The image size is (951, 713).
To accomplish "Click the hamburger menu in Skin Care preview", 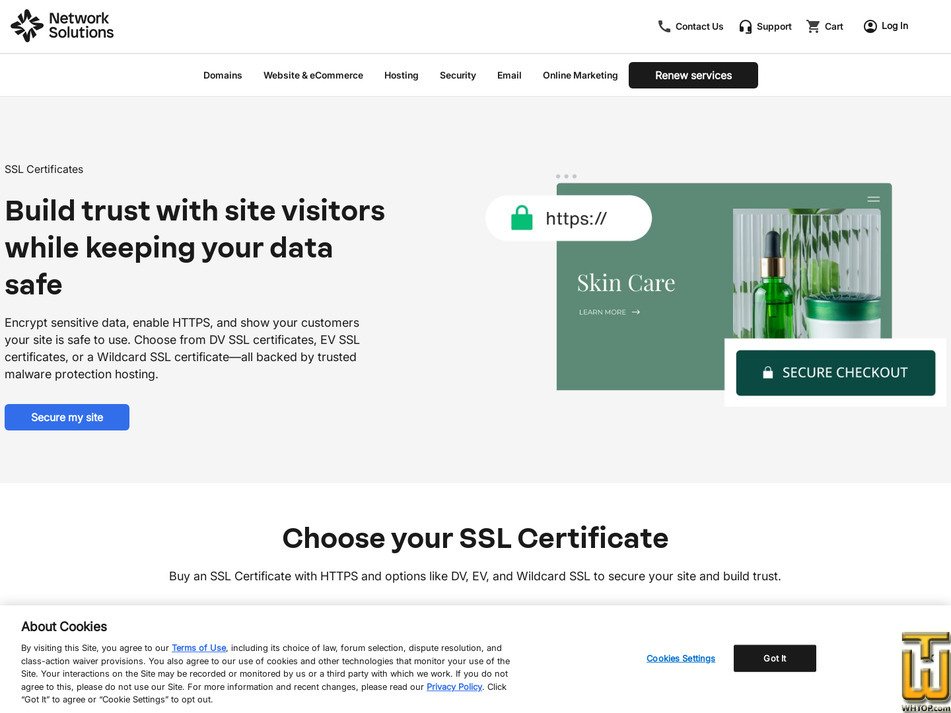I will click(x=873, y=199).
